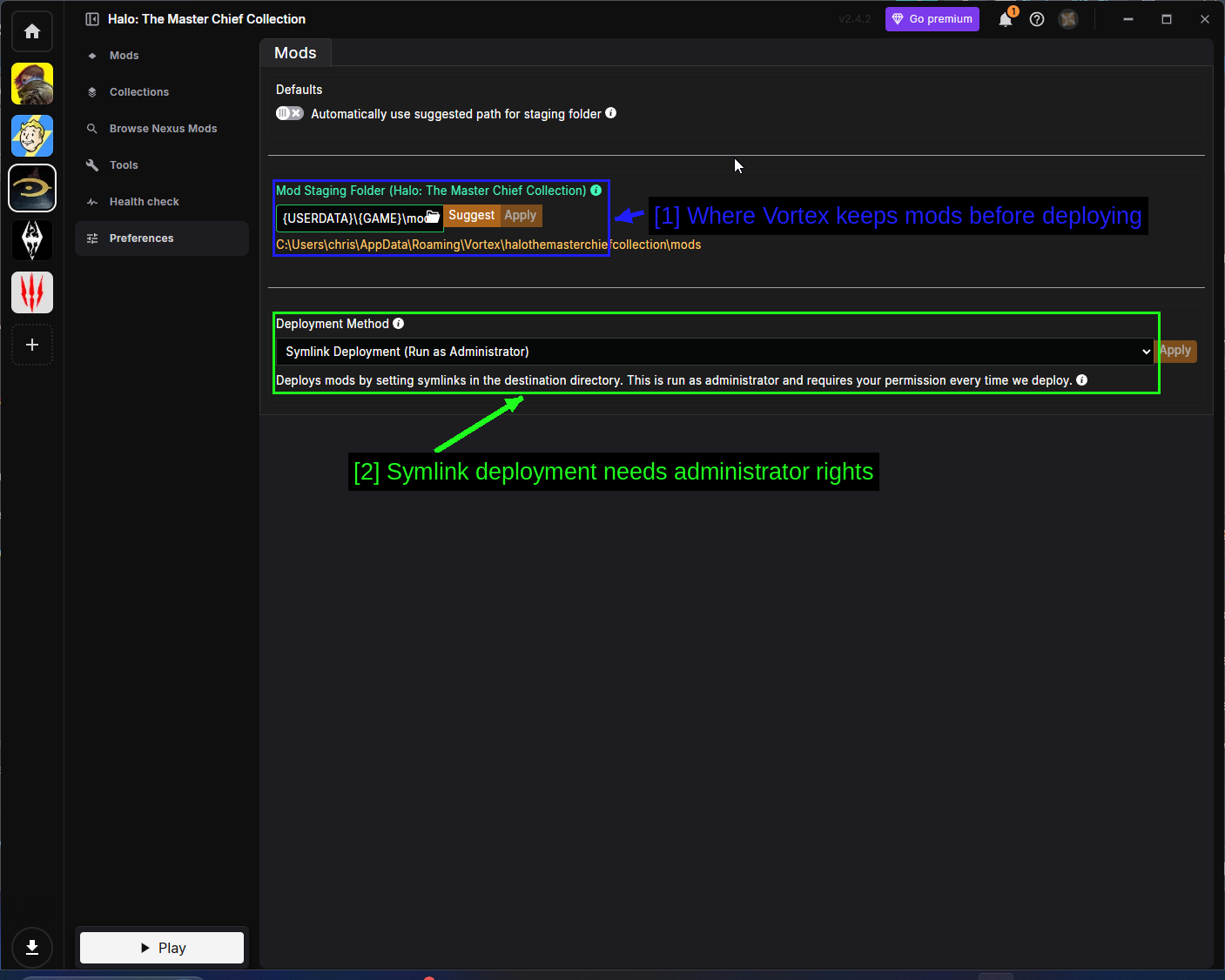Screen dimensions: 1225x980
Task: Open Health check page
Action: (x=162, y=202)
